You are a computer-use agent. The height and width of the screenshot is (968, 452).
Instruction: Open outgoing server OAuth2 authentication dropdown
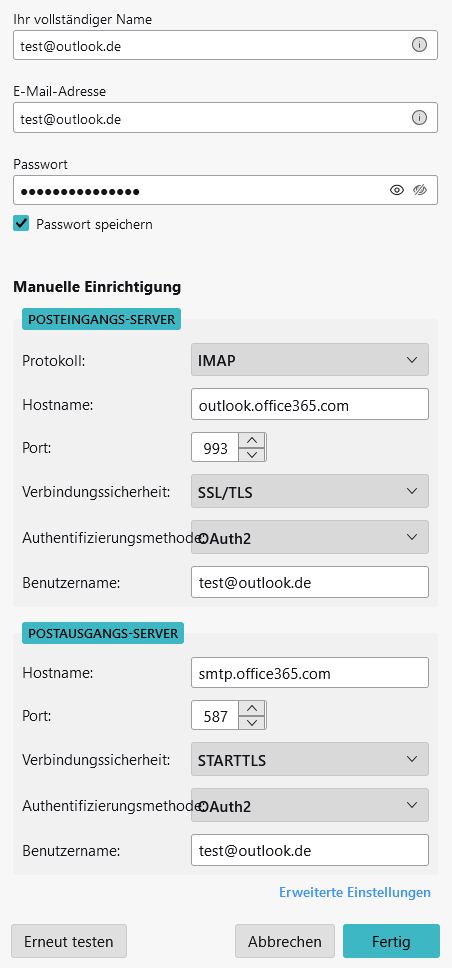pos(310,805)
